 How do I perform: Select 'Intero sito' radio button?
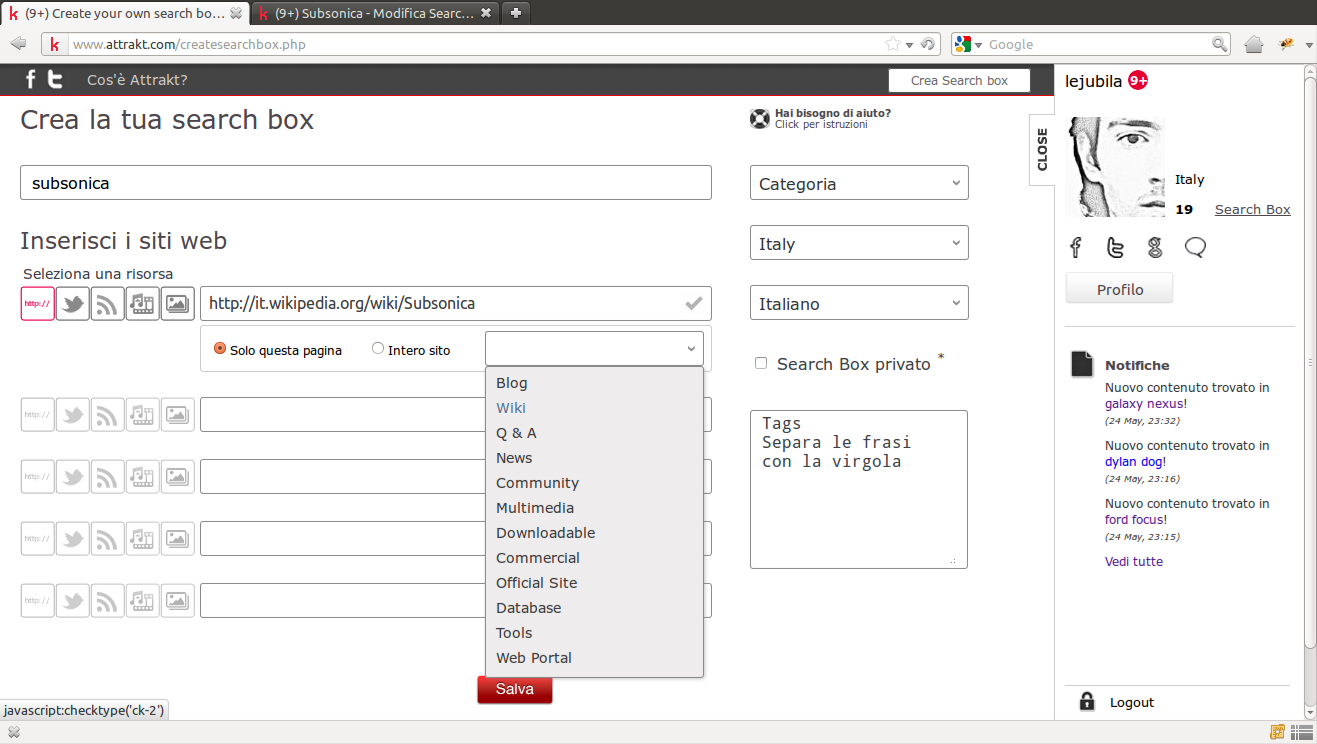(x=378, y=349)
